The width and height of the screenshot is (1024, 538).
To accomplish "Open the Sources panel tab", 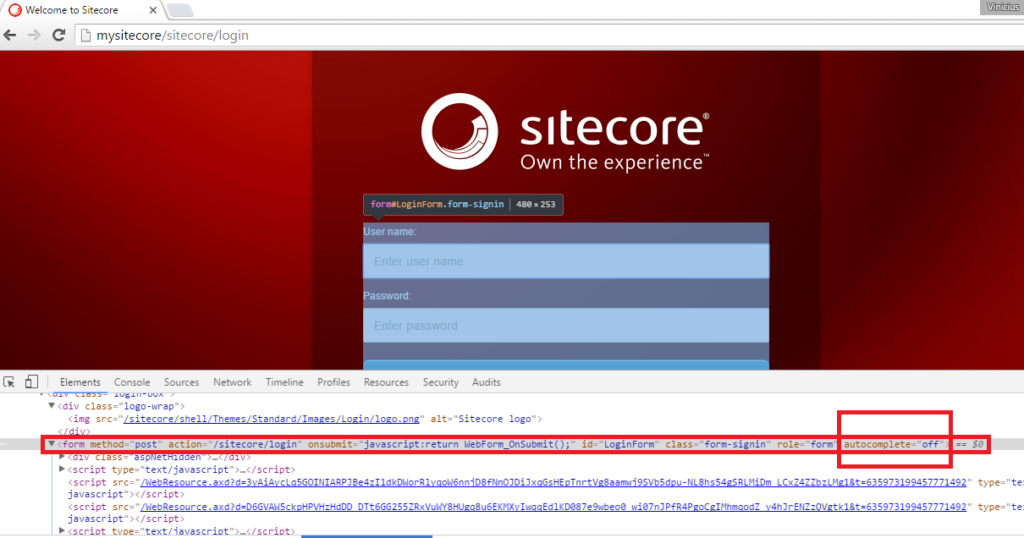I will 182,383.
